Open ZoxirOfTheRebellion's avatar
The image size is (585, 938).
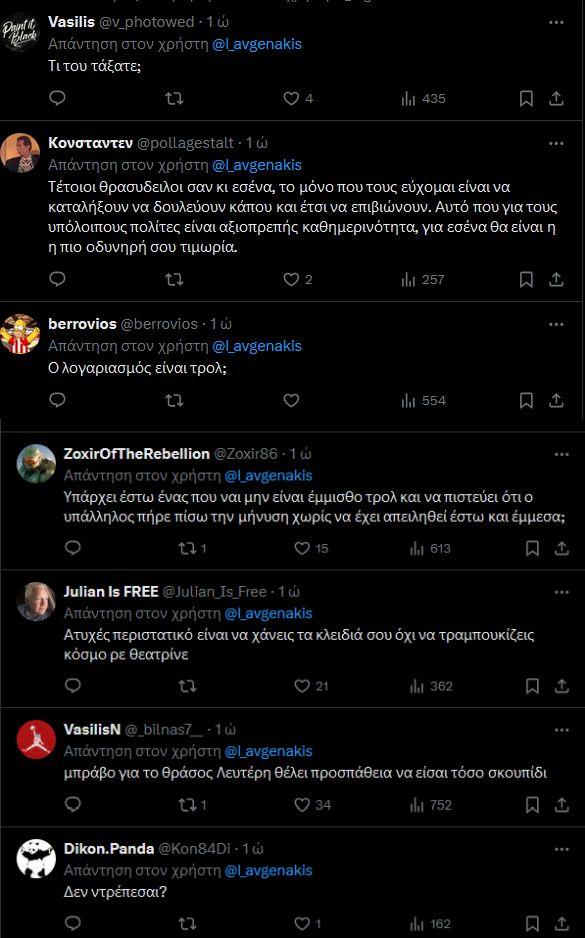(x=36, y=464)
